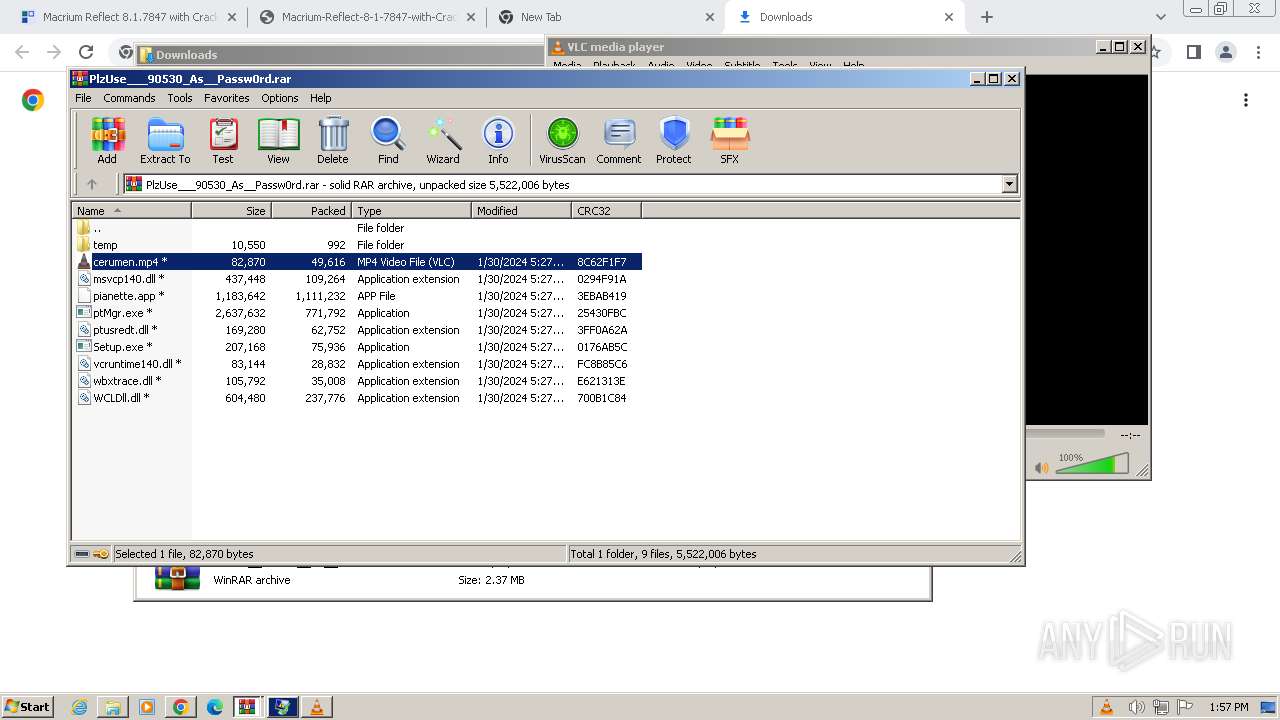Open the Commands menu
The image size is (1280, 720).
[x=129, y=98]
